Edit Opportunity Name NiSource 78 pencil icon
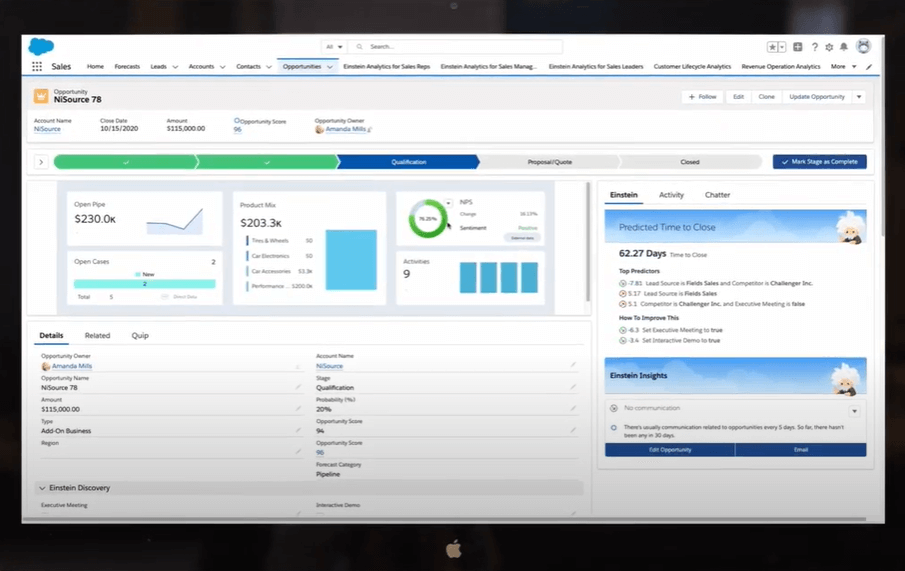 (298, 387)
